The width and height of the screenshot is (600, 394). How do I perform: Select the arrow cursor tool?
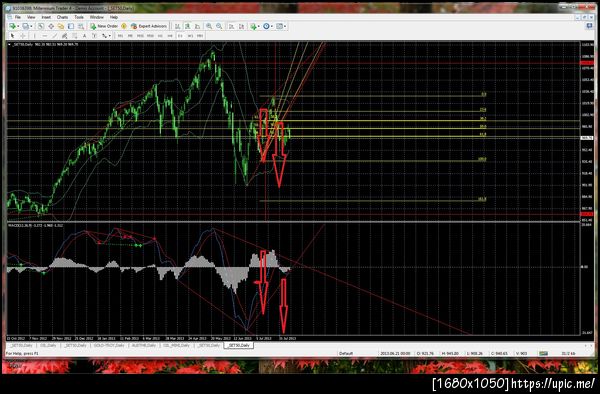[x=13, y=36]
